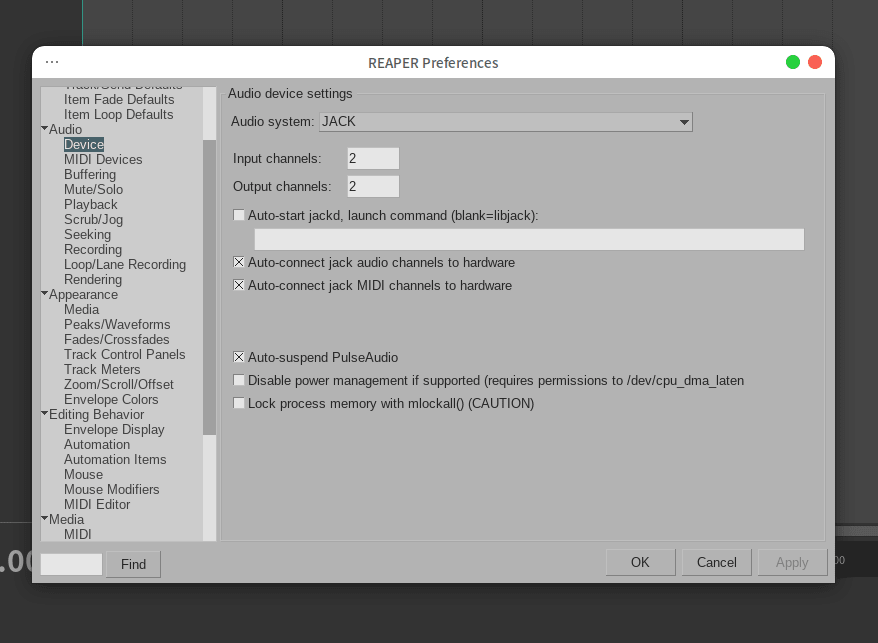Open Loop/Lane Recording preferences
The width and height of the screenshot is (878, 643).
point(125,264)
